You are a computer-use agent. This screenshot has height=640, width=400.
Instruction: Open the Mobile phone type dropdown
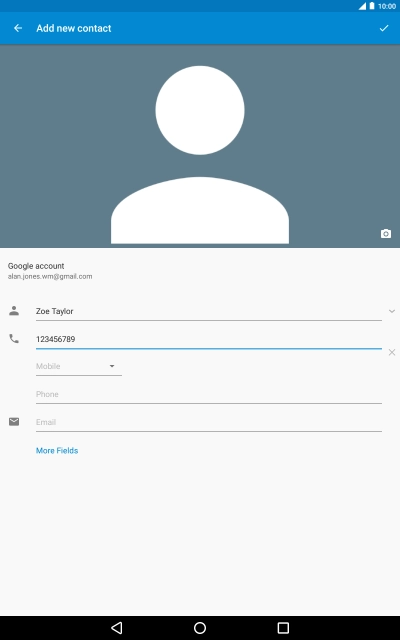click(79, 367)
